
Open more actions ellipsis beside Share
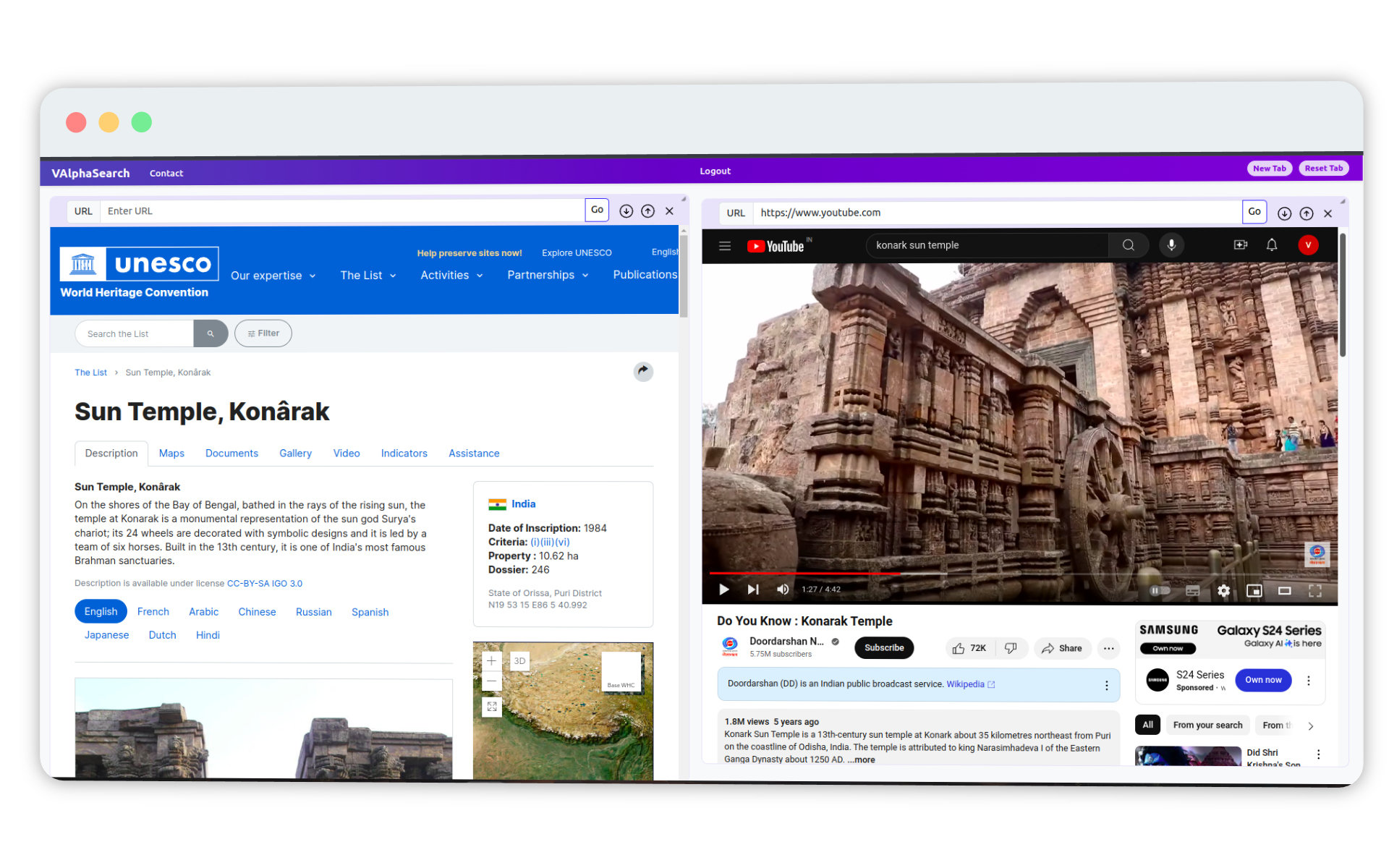[1108, 648]
